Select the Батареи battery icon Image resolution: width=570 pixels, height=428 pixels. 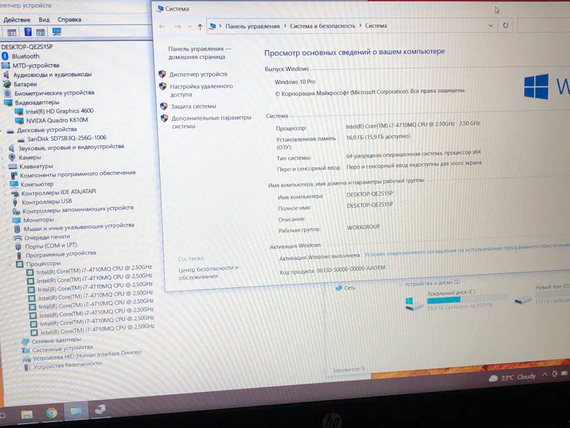pos(7,84)
